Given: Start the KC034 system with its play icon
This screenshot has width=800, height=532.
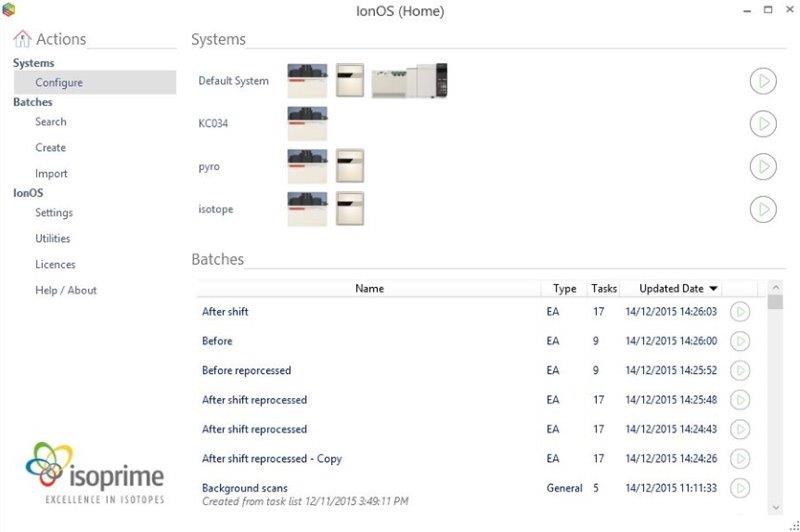Looking at the screenshot, I should coord(763,124).
